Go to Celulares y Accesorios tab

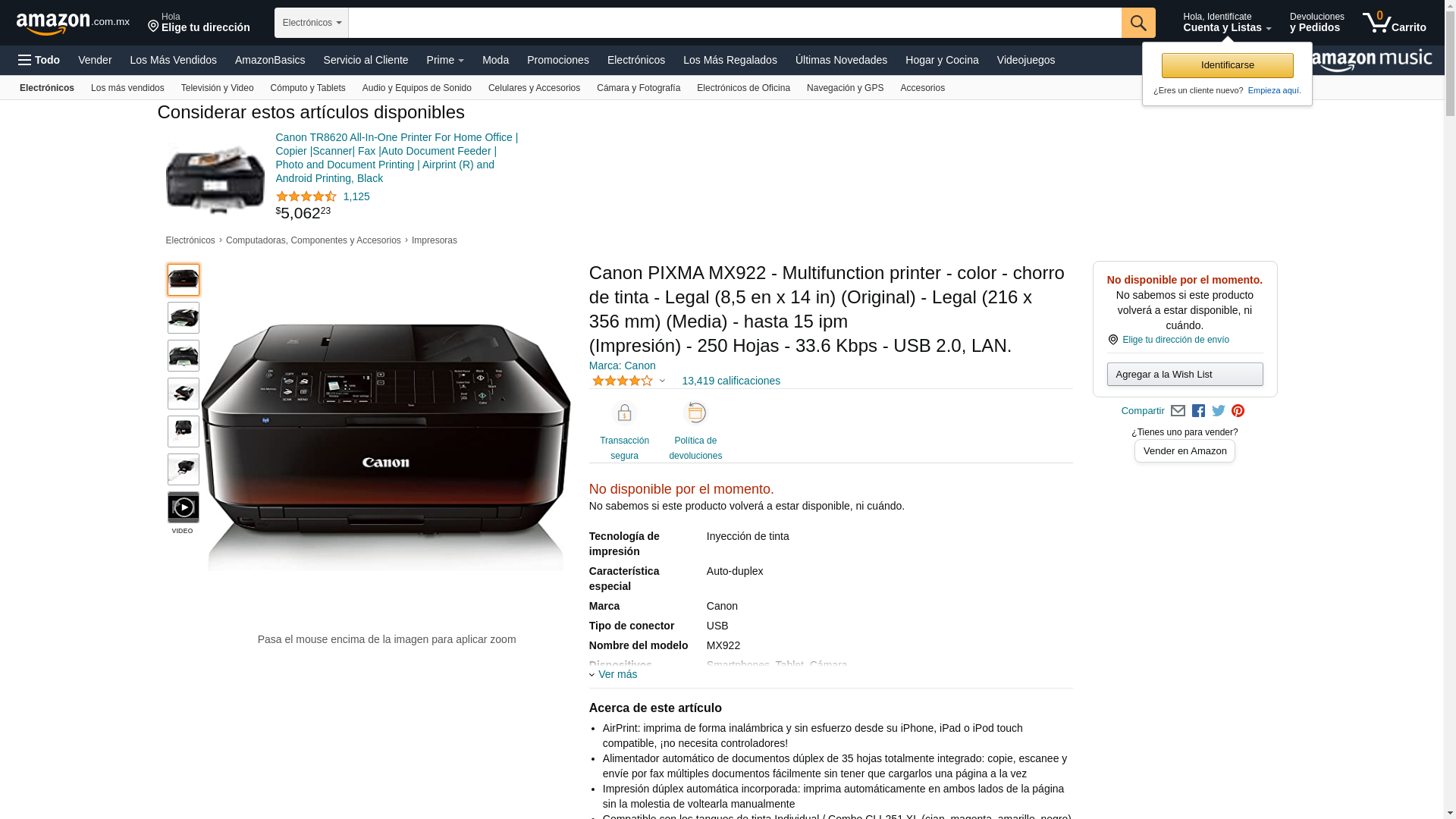(534, 88)
